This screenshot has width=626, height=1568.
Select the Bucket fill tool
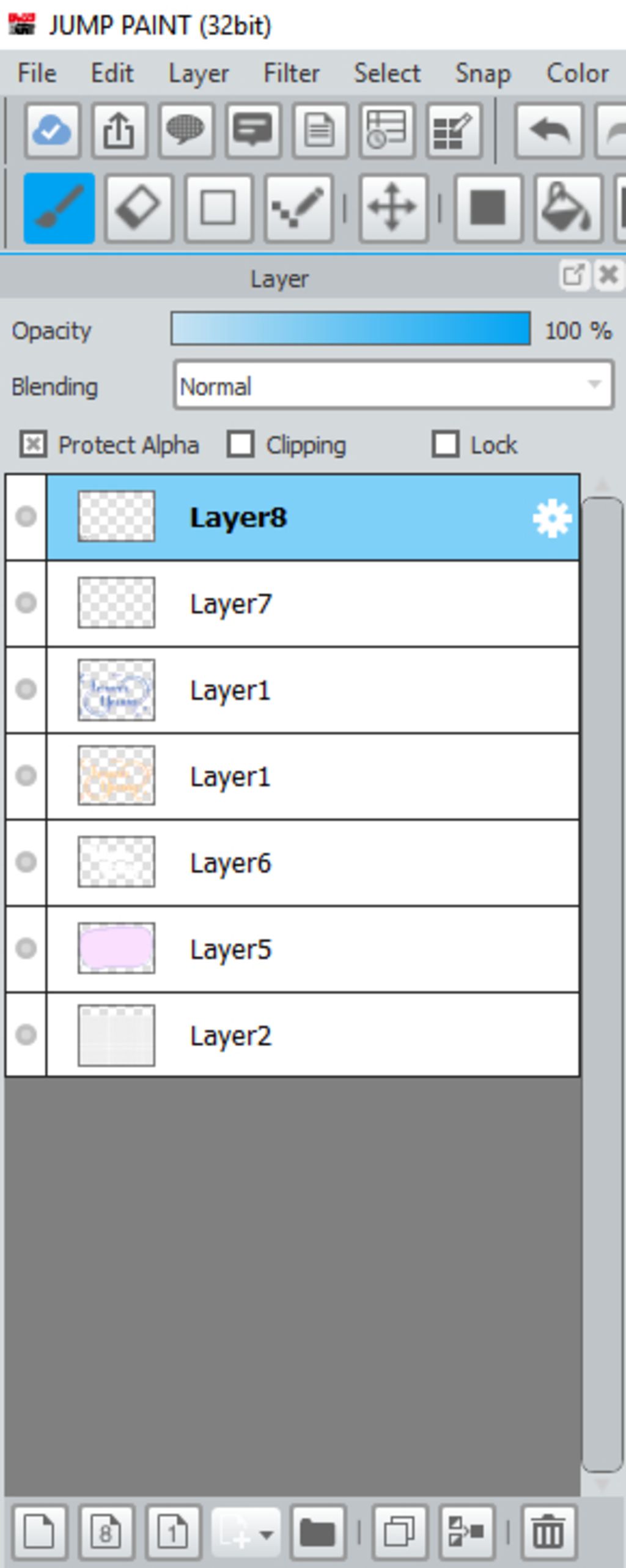567,208
